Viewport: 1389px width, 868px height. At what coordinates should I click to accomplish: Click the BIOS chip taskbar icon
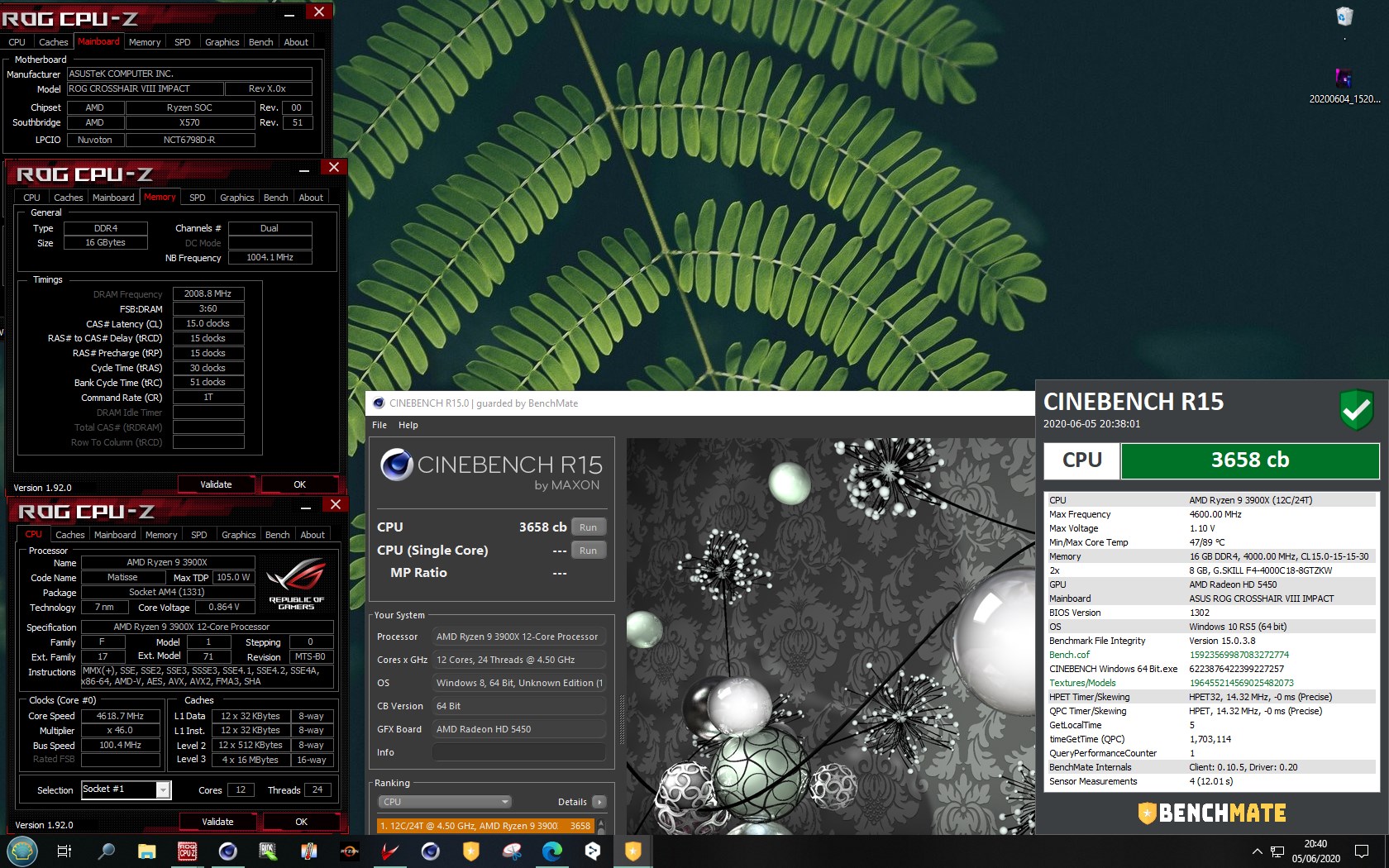(x=268, y=851)
